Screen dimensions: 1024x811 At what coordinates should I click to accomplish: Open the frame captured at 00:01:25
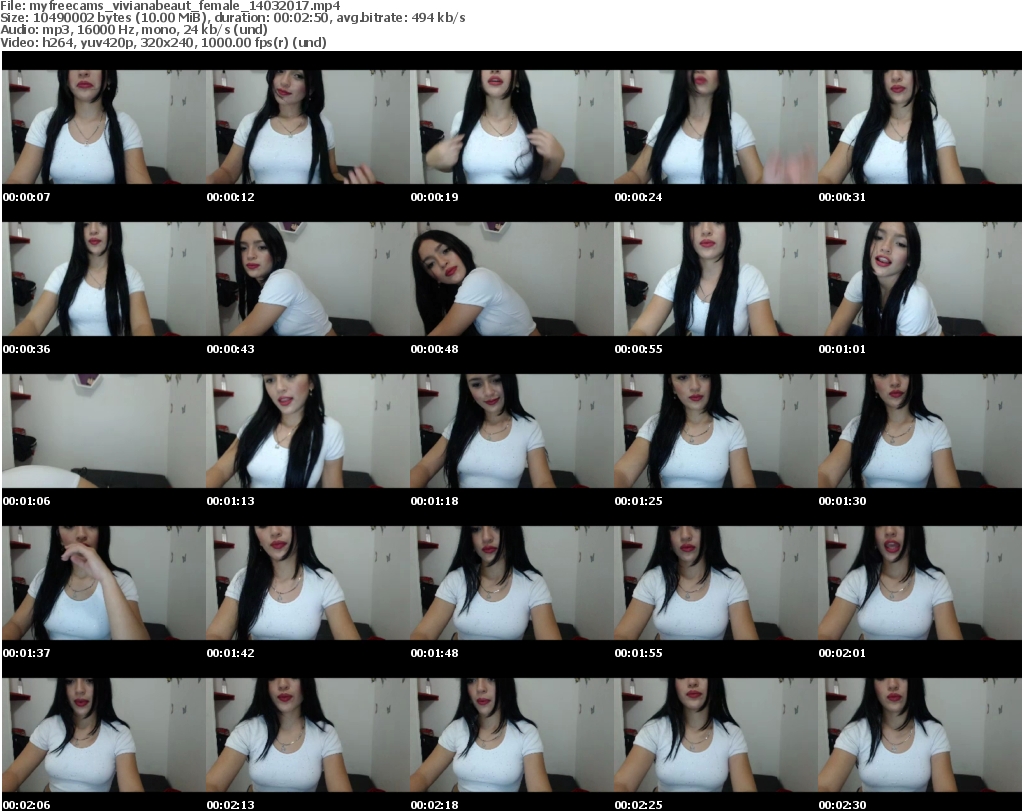716,431
